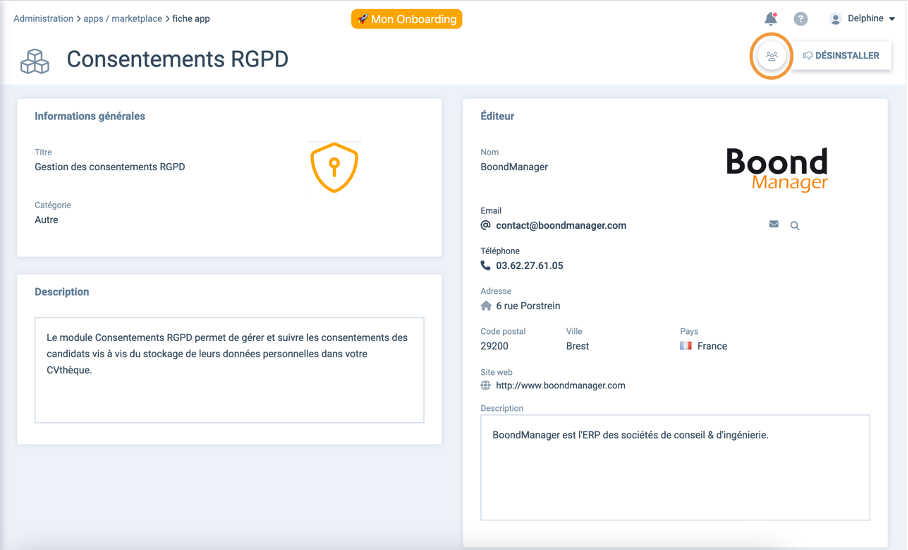Click the globe icon beside the website

pyautogui.click(x=485, y=386)
